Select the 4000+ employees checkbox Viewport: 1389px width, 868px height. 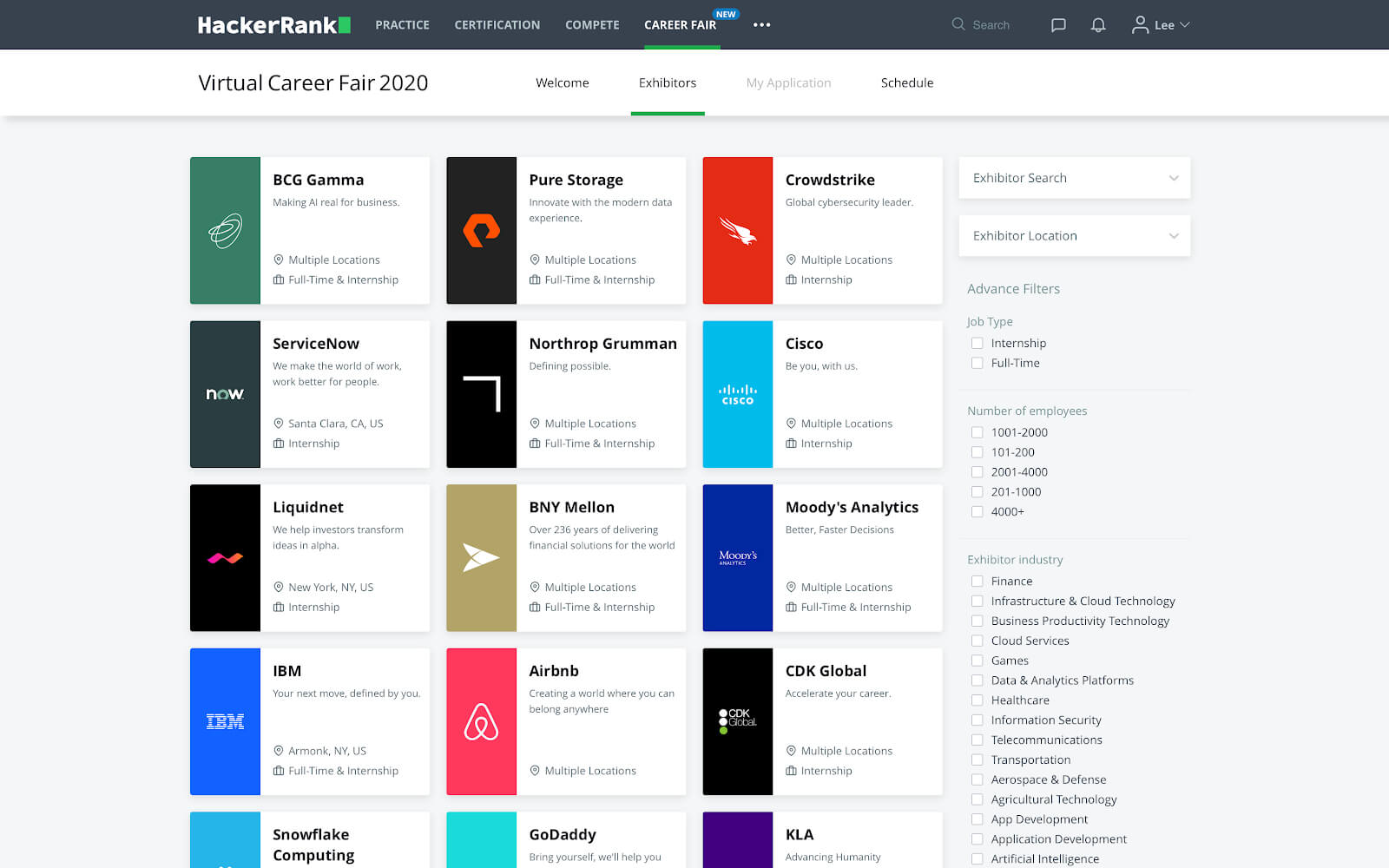(x=978, y=512)
